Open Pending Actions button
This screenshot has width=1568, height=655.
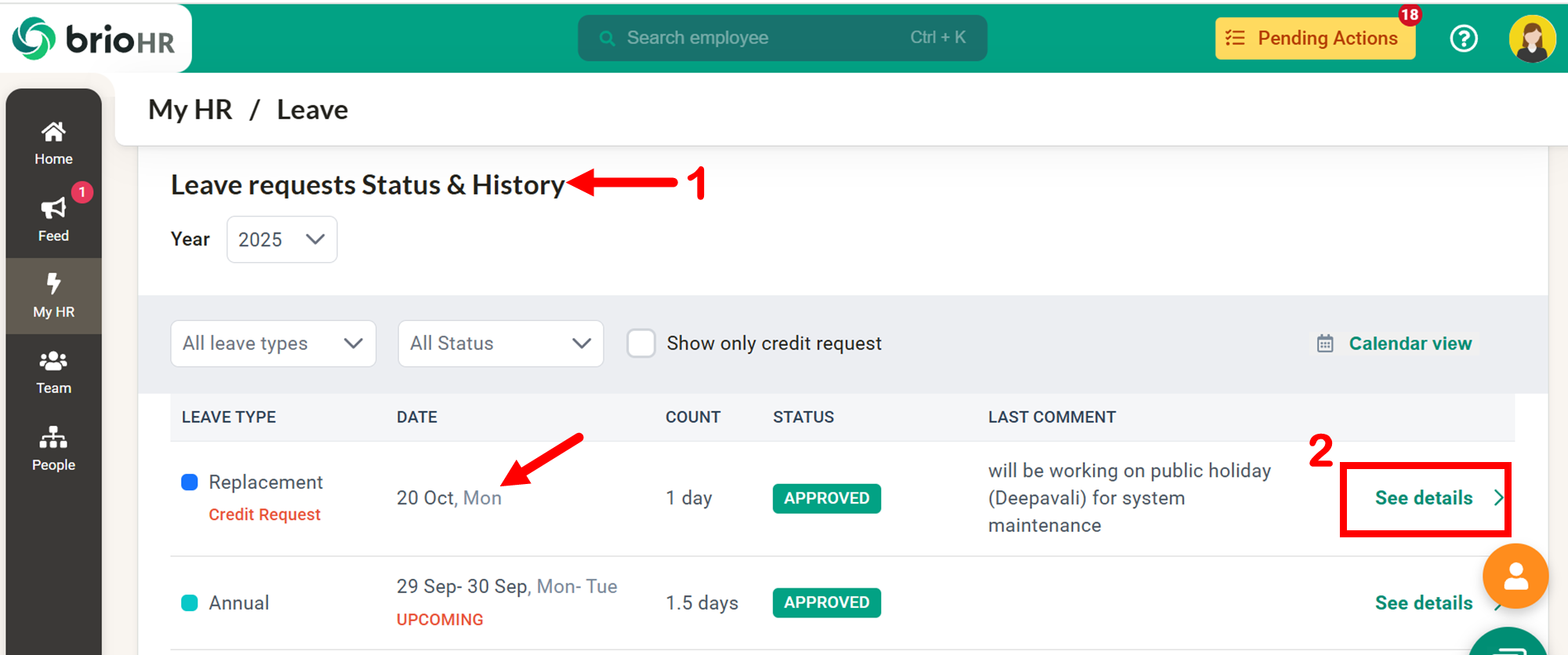(1315, 38)
